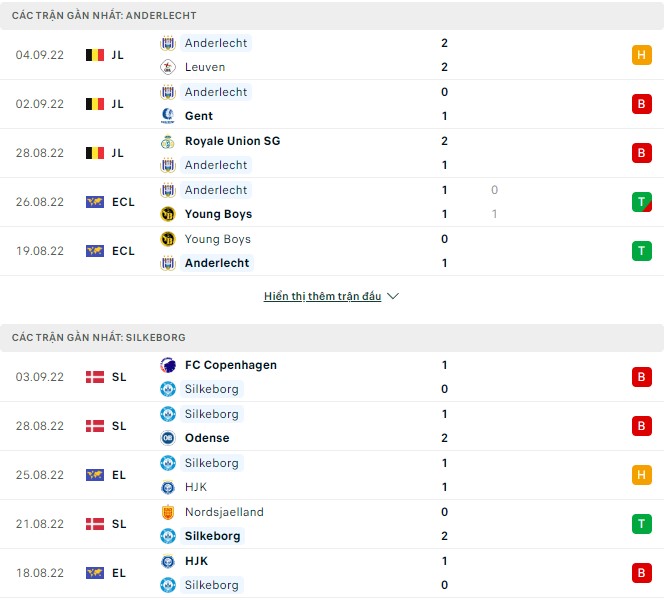Click the Belgian flag on 04.09.22 row

95,55
